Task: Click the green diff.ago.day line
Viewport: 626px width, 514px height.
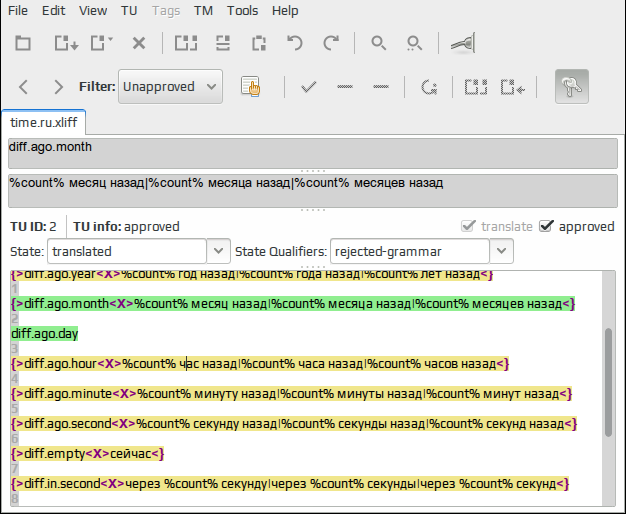Action: (x=45, y=334)
